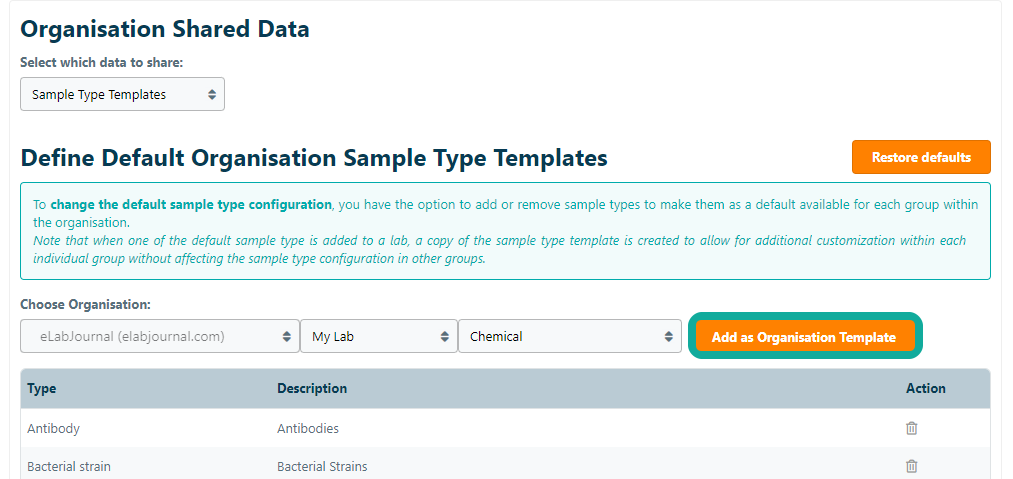
Task: Click the 'Select which data to share' label
Action: (x=101, y=62)
